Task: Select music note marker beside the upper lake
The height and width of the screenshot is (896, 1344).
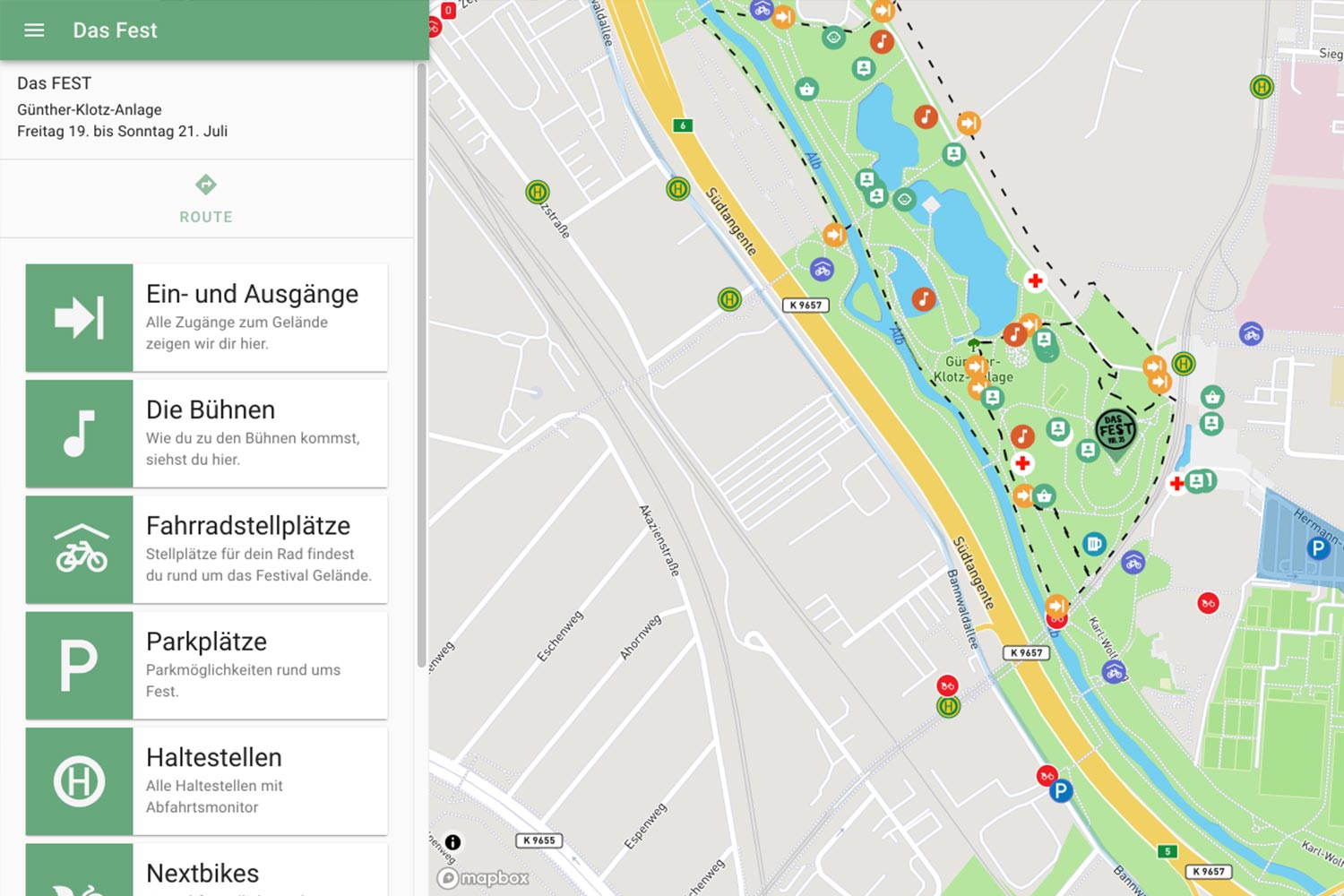Action: [926, 116]
